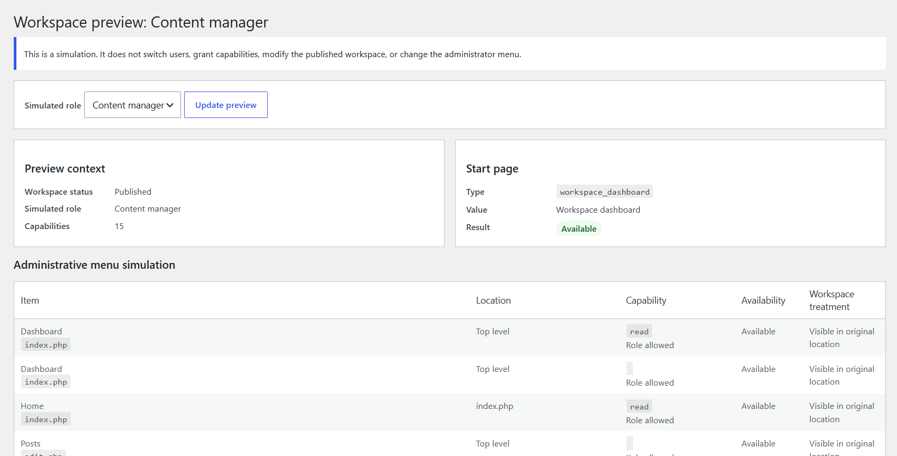This screenshot has height=456, width=897.
Task: Click the simulation notice text
Action: (273, 54)
